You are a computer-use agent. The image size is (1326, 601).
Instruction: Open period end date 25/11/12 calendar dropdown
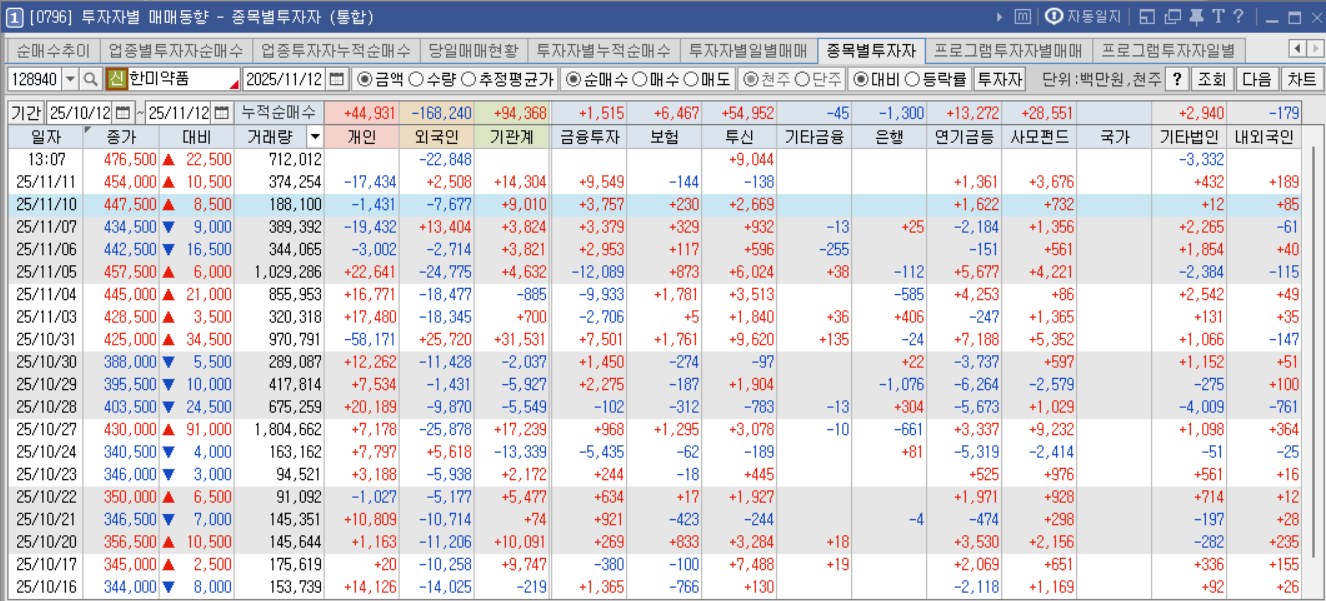tap(221, 112)
